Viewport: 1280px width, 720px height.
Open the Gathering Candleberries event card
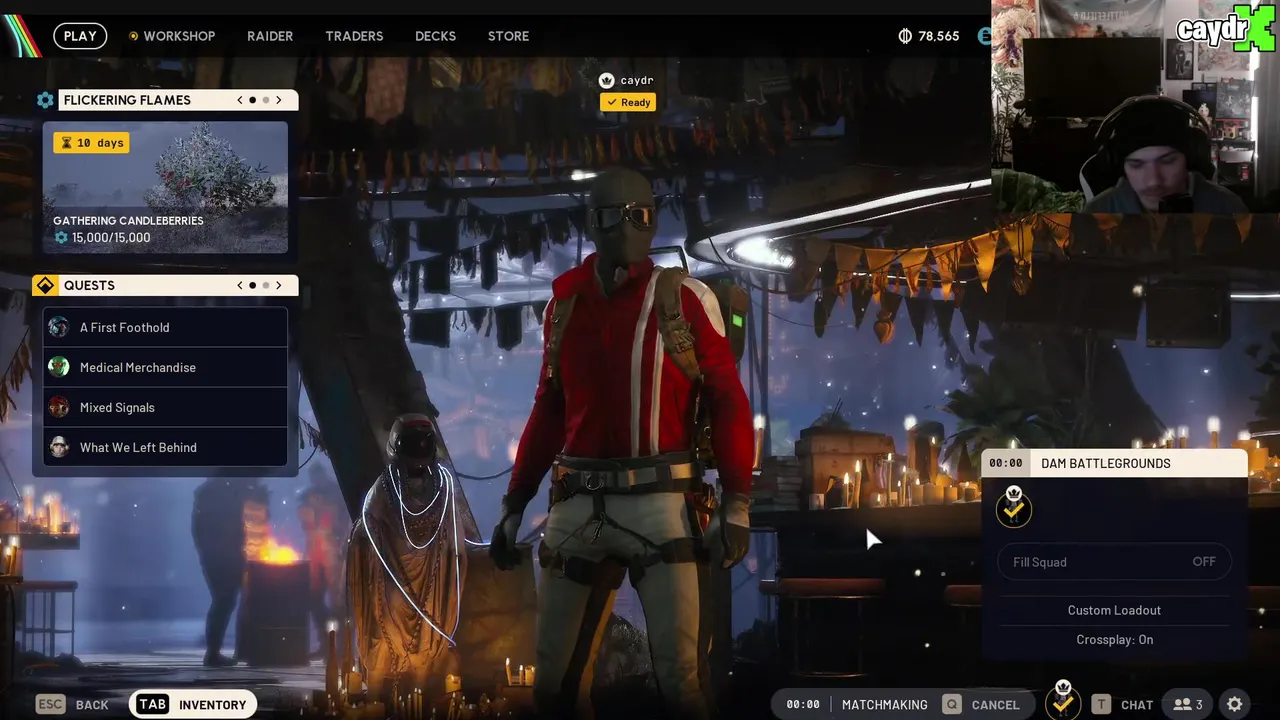point(165,188)
